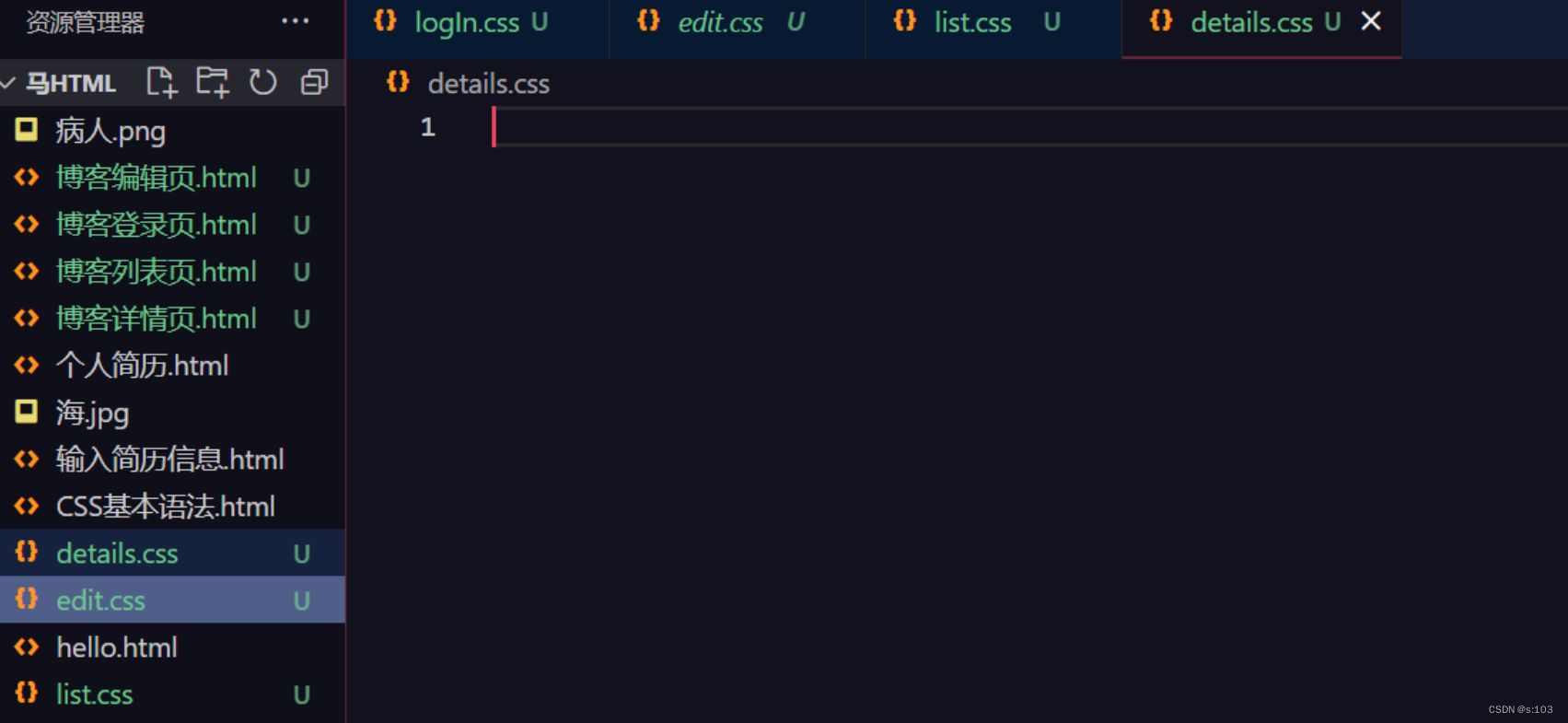The image size is (1568, 723).
Task: Open explorer more actions ellipsis menu
Action: (x=296, y=21)
